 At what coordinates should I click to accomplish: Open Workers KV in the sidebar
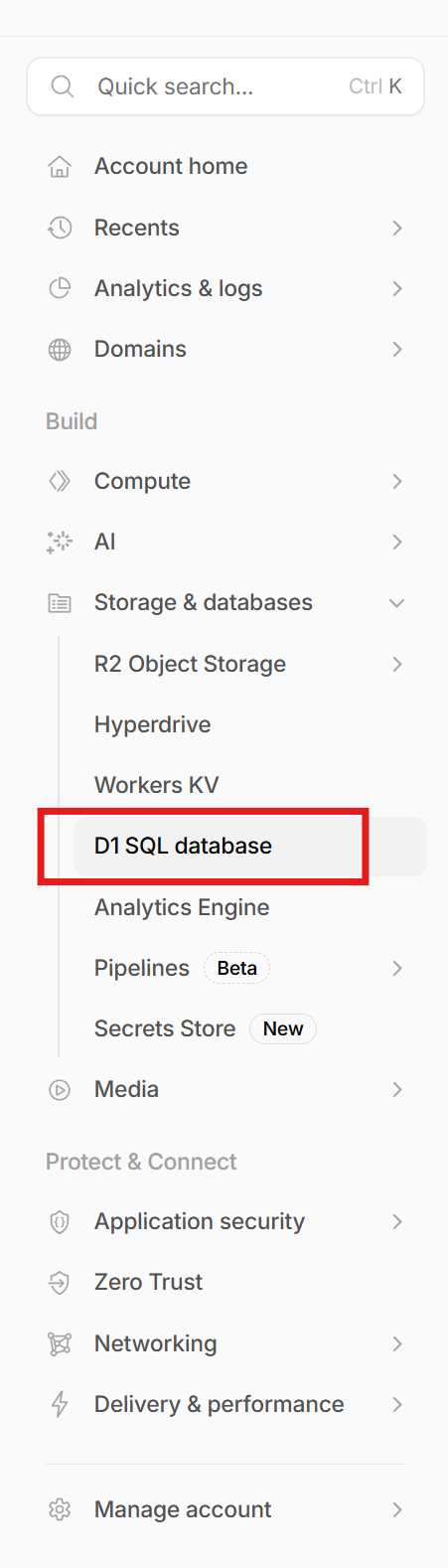pyautogui.click(x=157, y=786)
